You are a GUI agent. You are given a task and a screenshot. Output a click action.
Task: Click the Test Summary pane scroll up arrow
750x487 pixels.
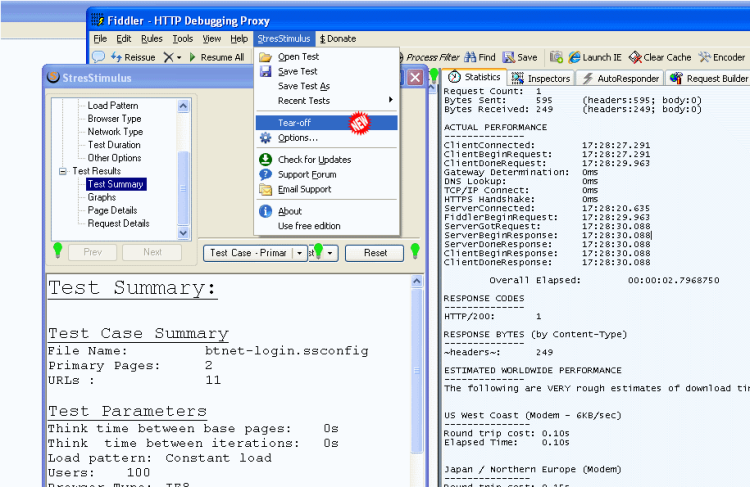coord(417,281)
